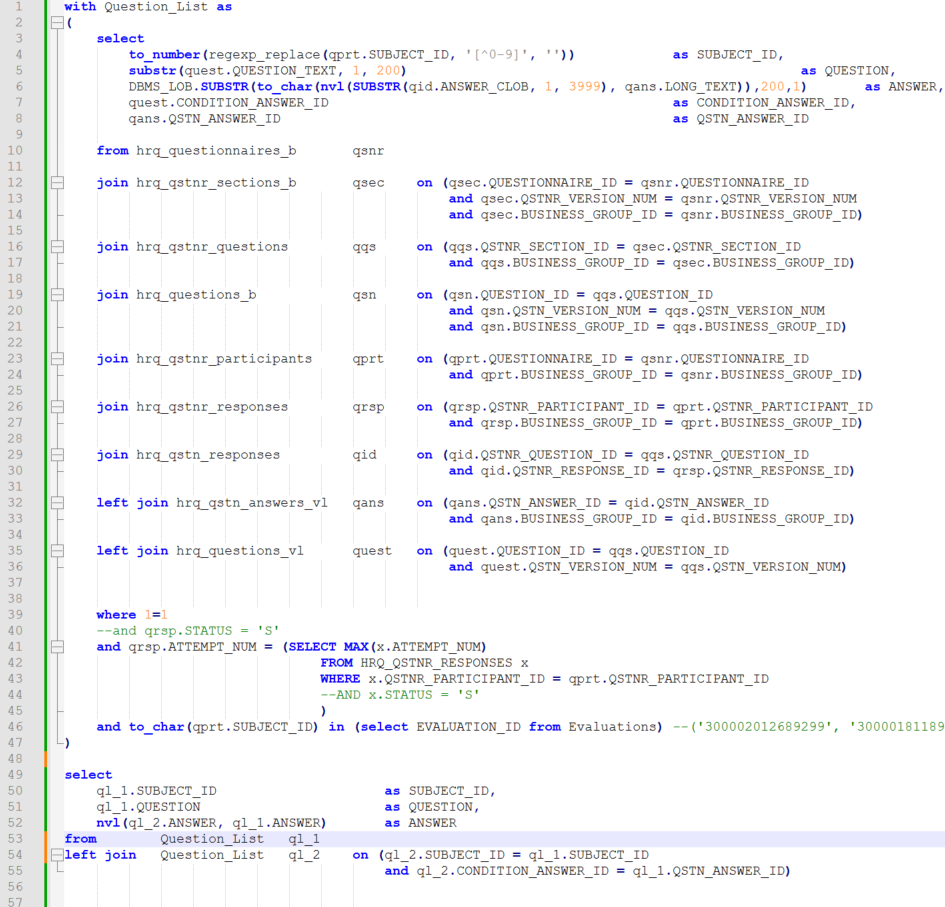Click 'regexp_replace' on line 4
Viewport: 945px width, 907px height.
265,55
